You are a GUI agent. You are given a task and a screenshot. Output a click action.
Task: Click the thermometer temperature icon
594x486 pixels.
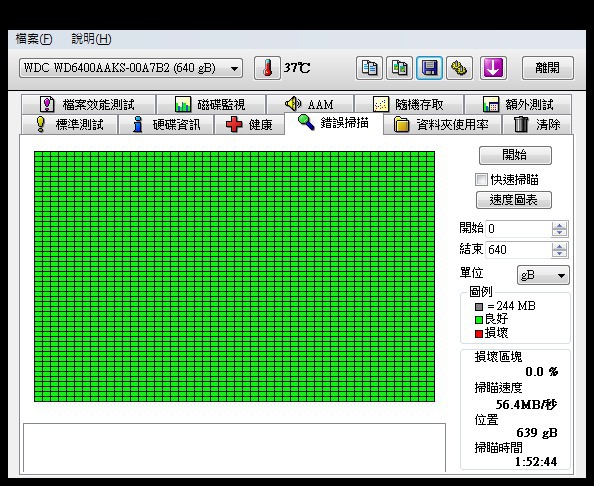[x=267, y=68]
